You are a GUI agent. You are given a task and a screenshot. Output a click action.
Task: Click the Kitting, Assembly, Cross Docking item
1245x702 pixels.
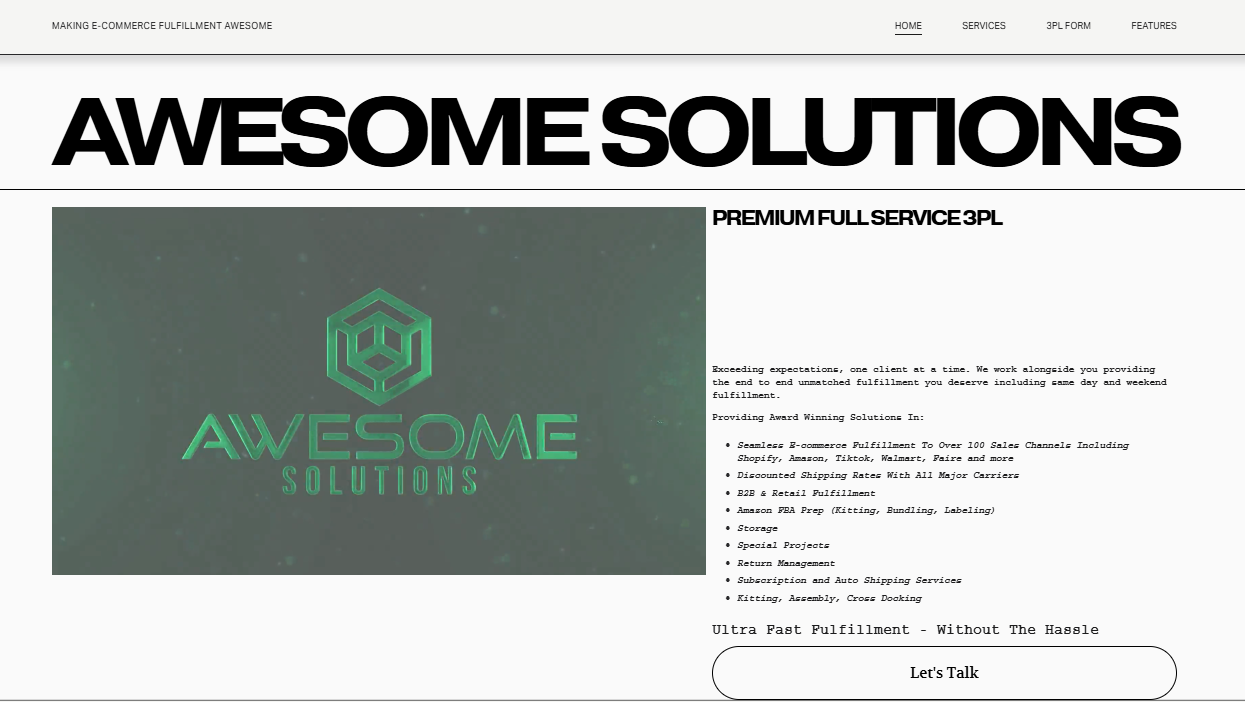(828, 598)
